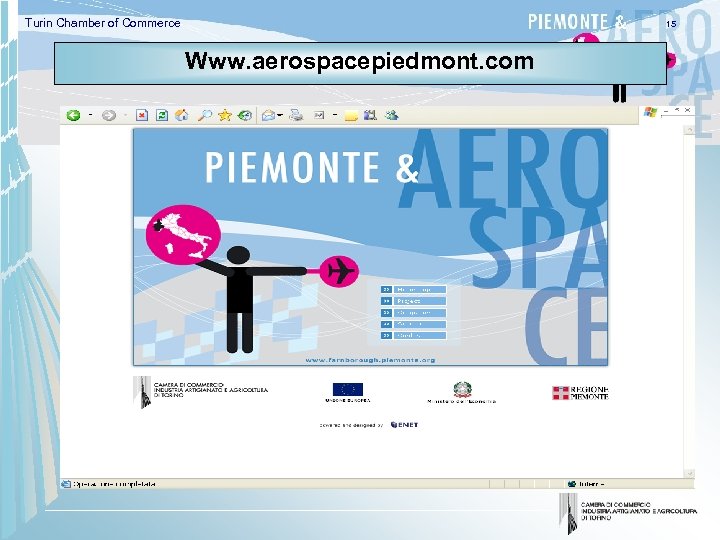Click arrow box beside Projects entry

[x=386, y=301]
